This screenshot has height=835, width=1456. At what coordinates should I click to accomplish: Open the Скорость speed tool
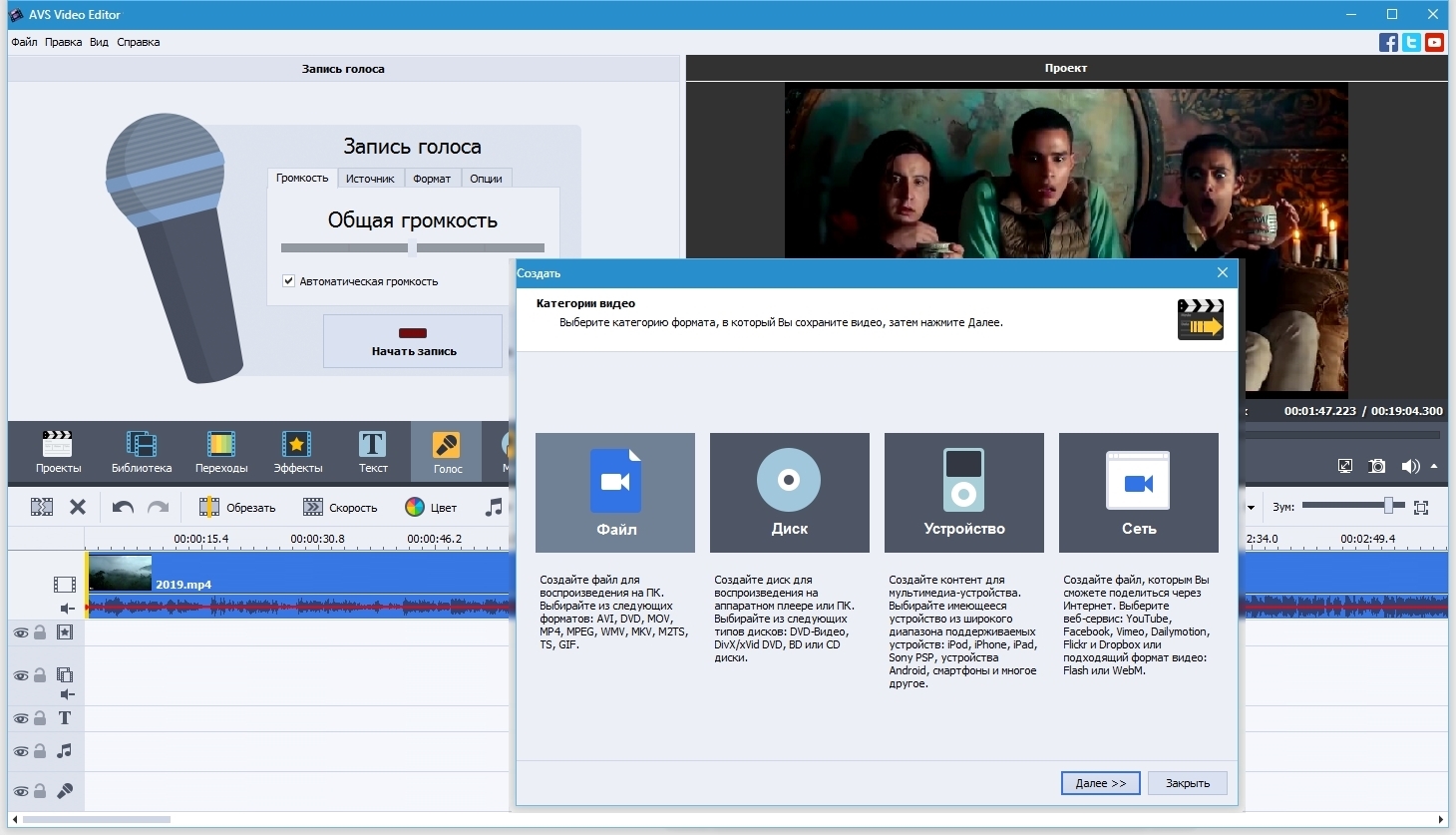pyautogui.click(x=340, y=508)
